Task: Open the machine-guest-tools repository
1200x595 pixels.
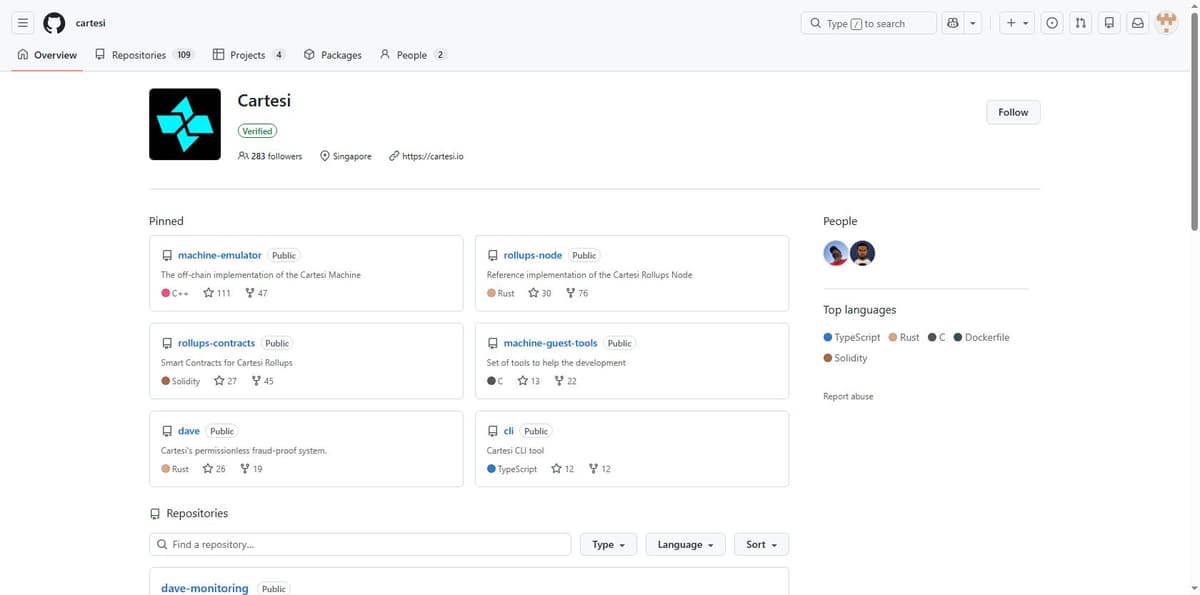Action: coord(550,343)
